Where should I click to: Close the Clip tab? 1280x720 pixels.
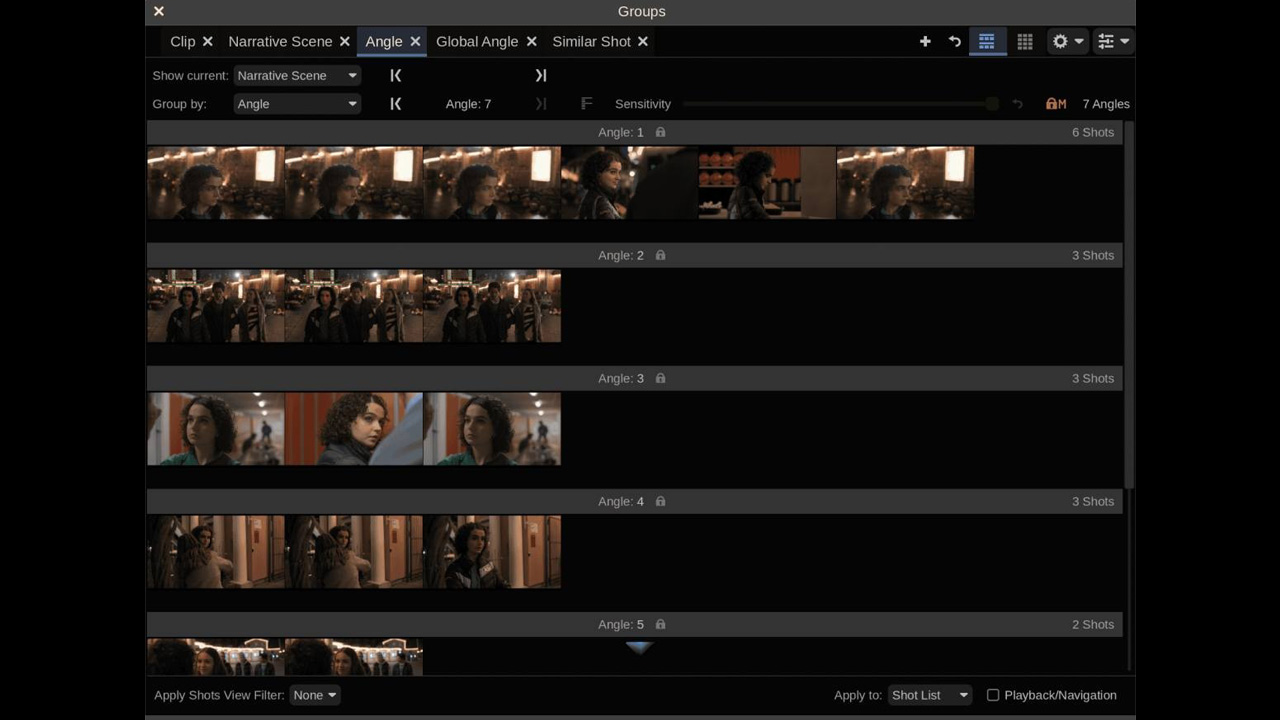click(208, 41)
